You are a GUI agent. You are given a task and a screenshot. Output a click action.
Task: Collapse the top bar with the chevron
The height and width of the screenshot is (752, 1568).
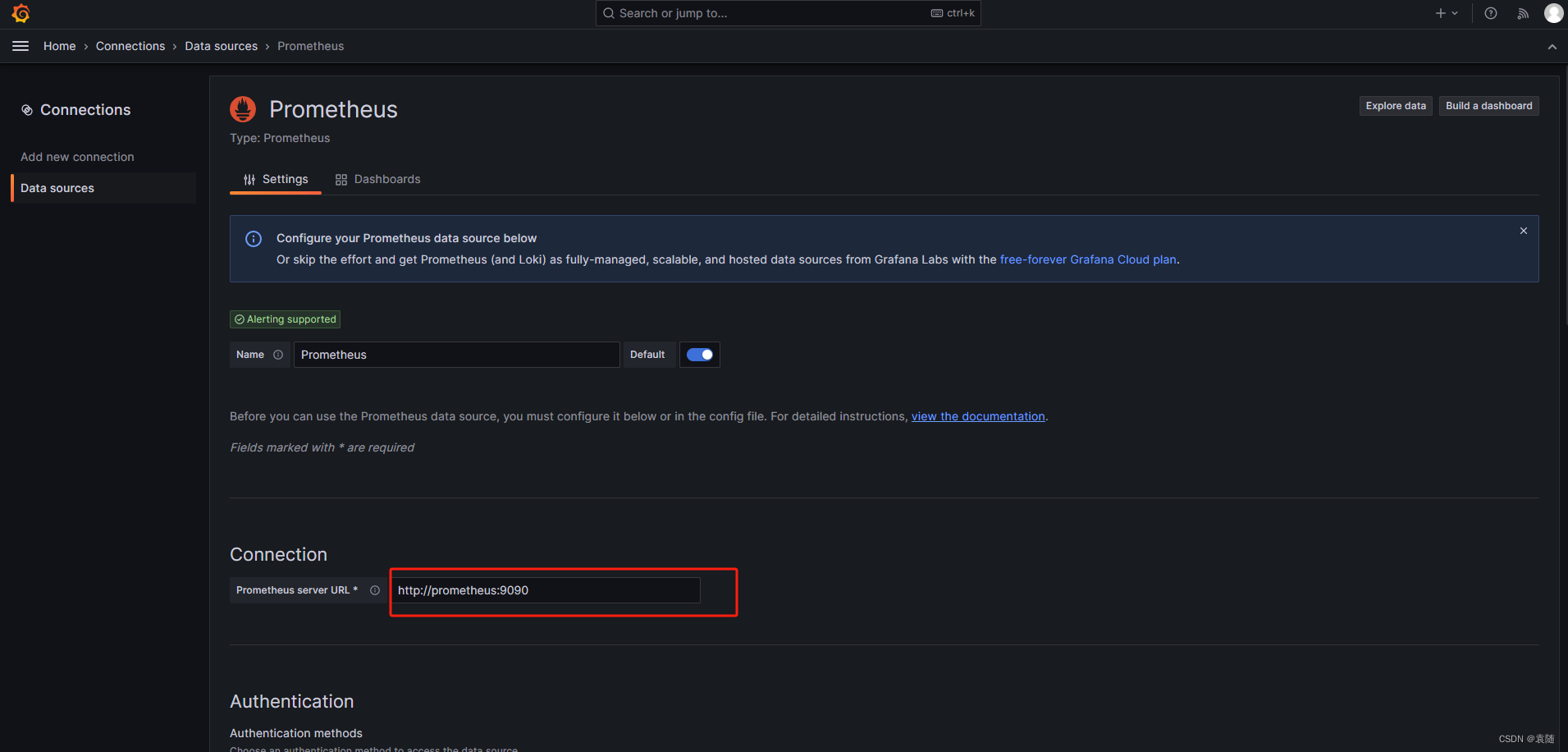coord(1552,47)
